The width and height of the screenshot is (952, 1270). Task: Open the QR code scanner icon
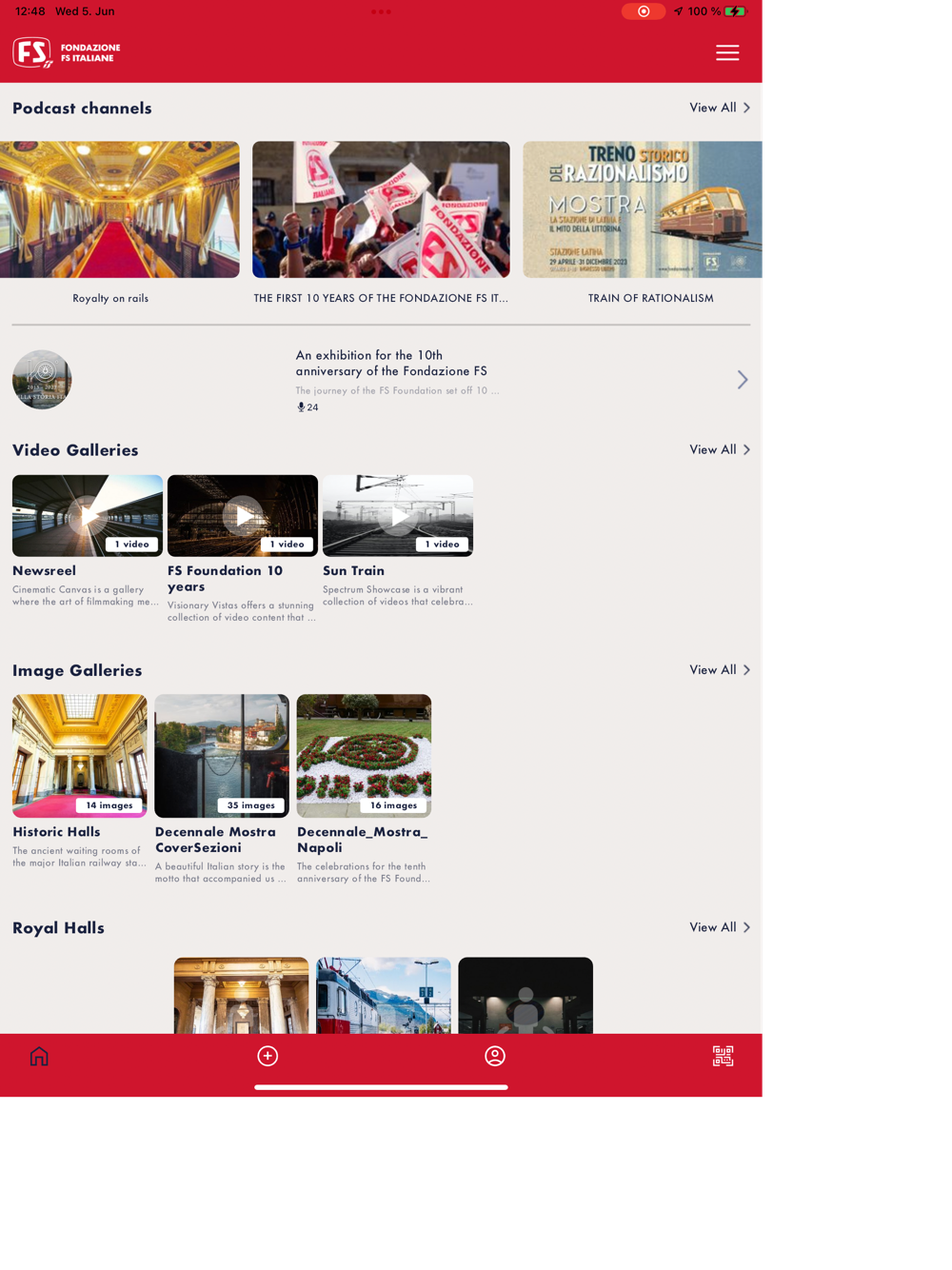(x=723, y=1056)
